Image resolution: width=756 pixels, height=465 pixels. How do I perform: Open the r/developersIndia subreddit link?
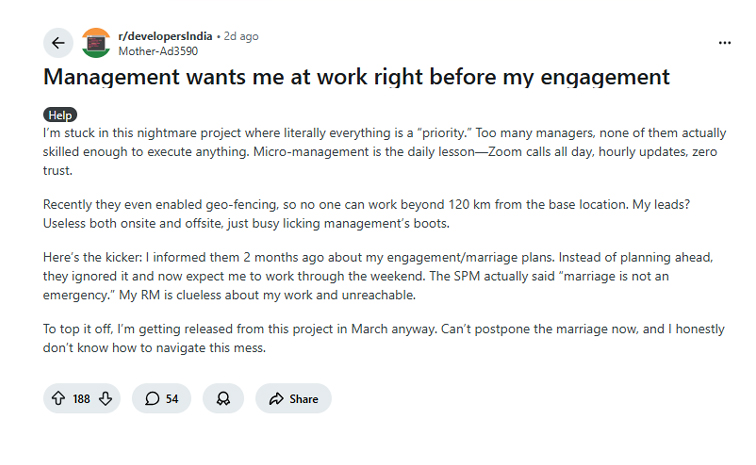[x=164, y=36]
